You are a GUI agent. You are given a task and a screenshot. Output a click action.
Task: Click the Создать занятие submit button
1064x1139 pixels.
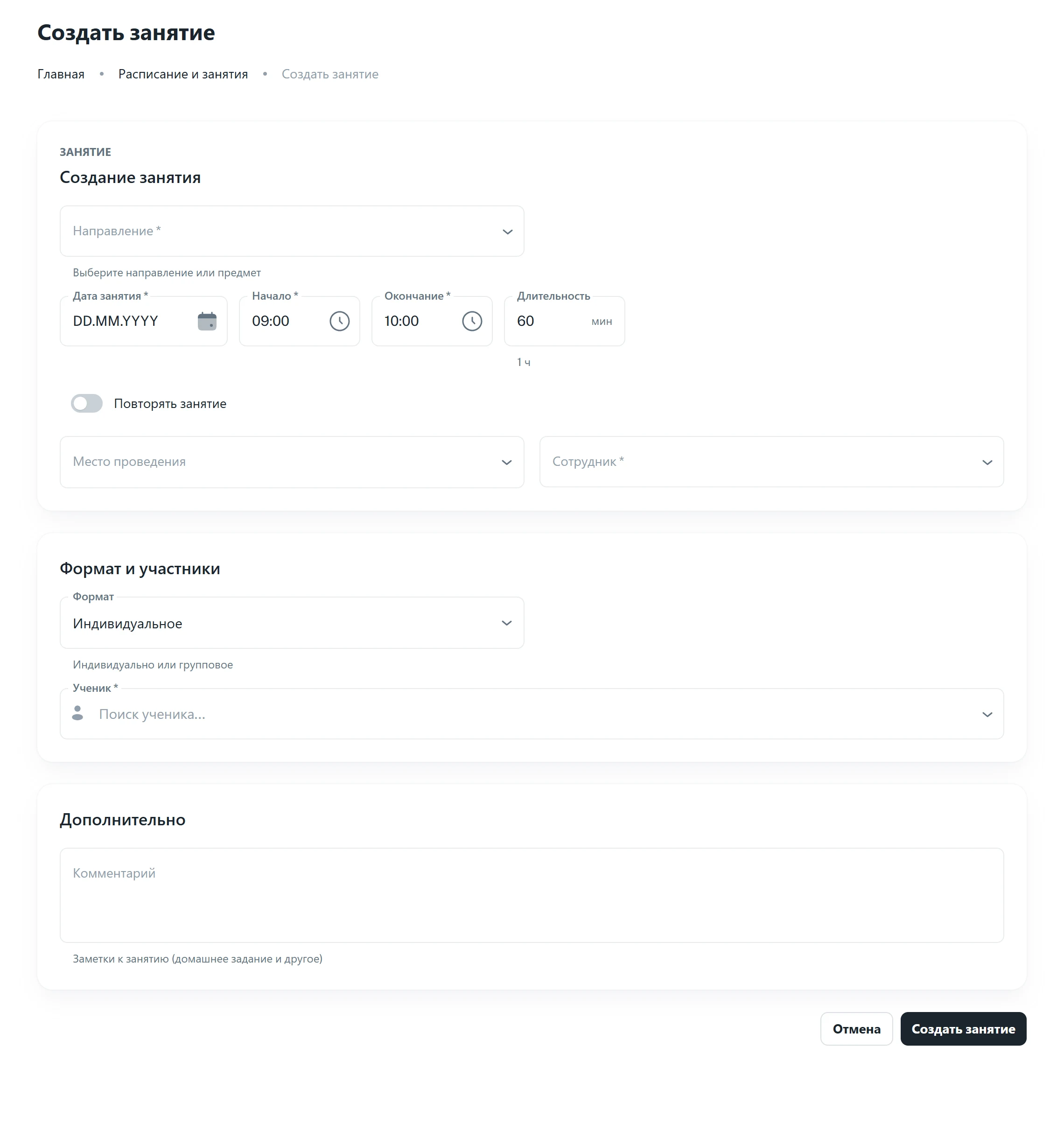tap(963, 1028)
